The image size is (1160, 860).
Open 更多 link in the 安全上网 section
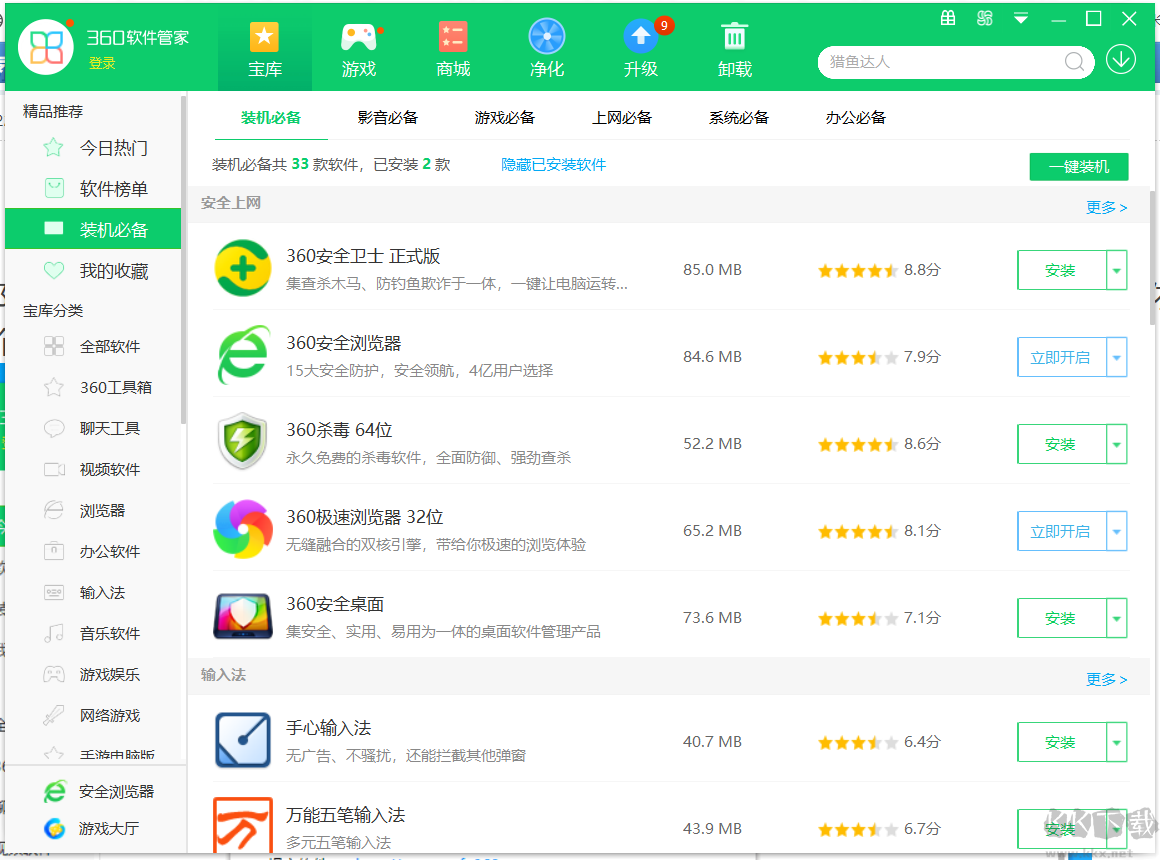[1106, 207]
